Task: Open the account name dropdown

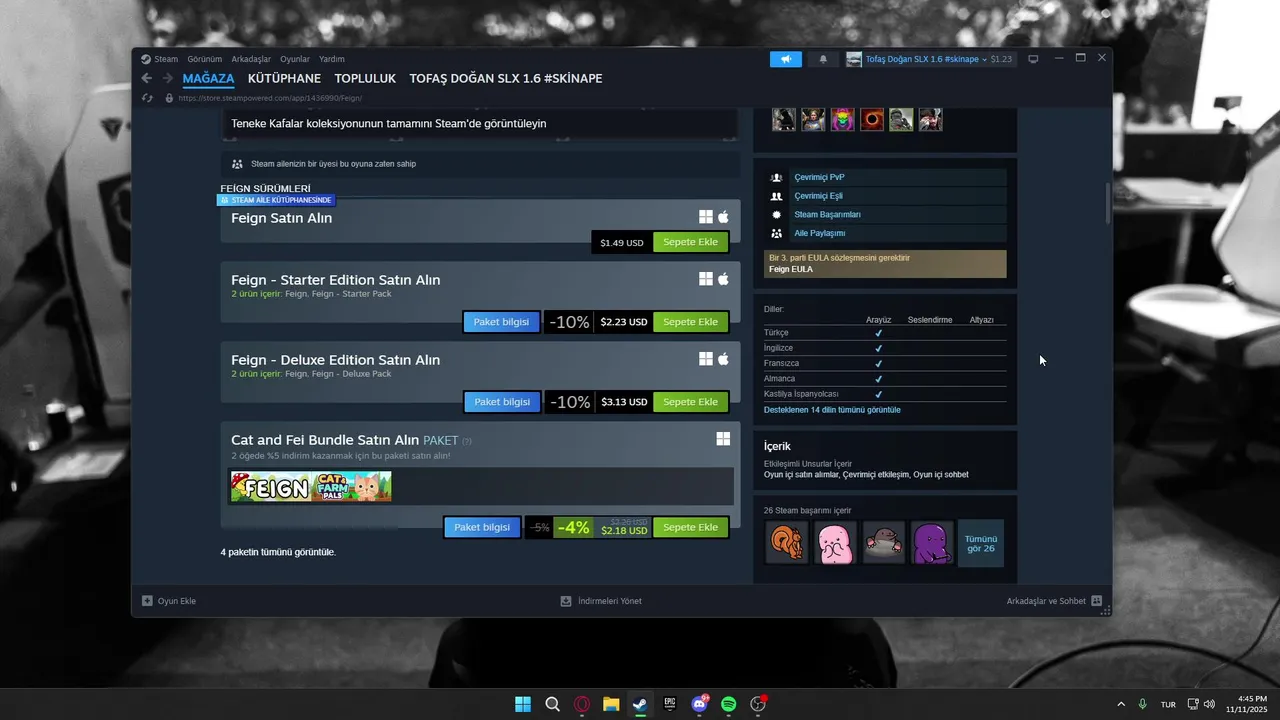Action: [x=925, y=59]
